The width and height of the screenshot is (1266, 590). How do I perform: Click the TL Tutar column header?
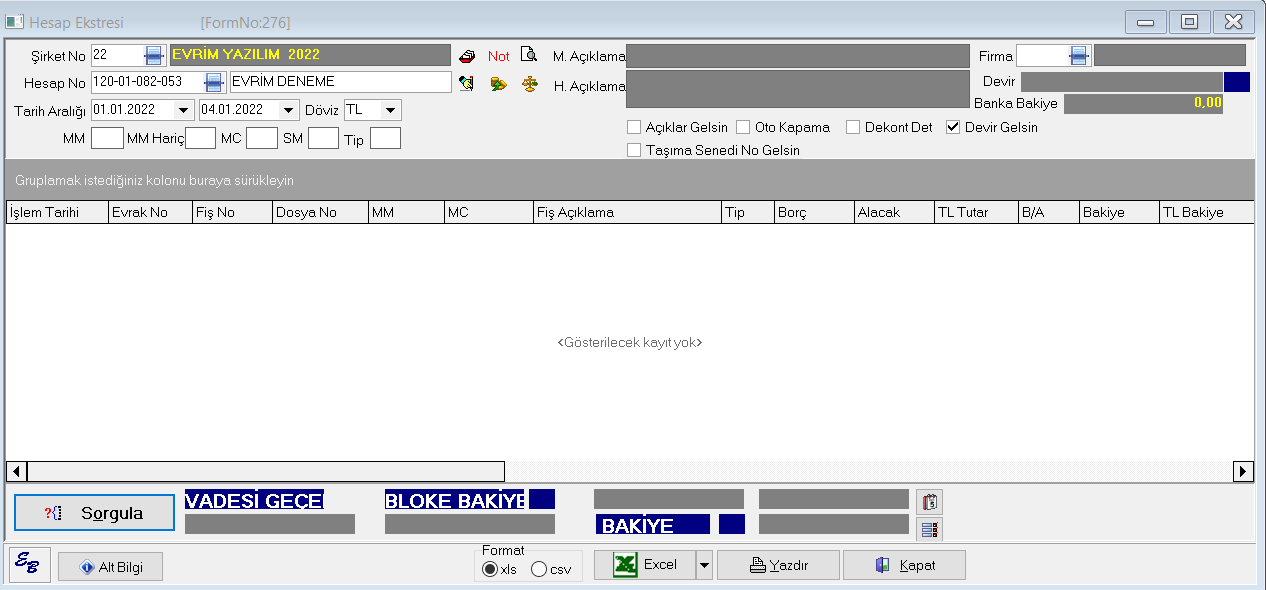pyautogui.click(x=976, y=212)
